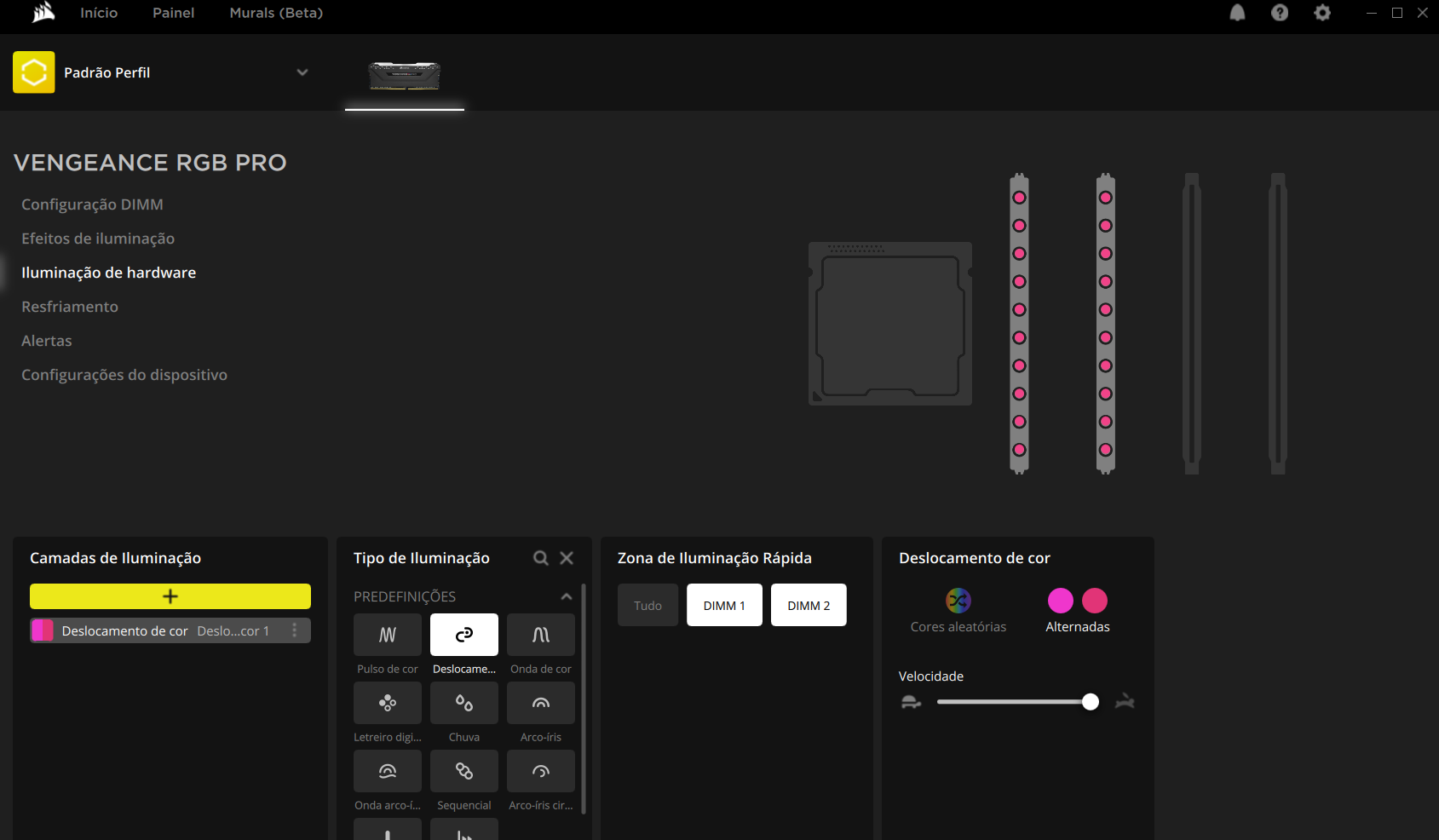Expand the profile dropdown chevron
The image size is (1439, 840).
tap(302, 72)
